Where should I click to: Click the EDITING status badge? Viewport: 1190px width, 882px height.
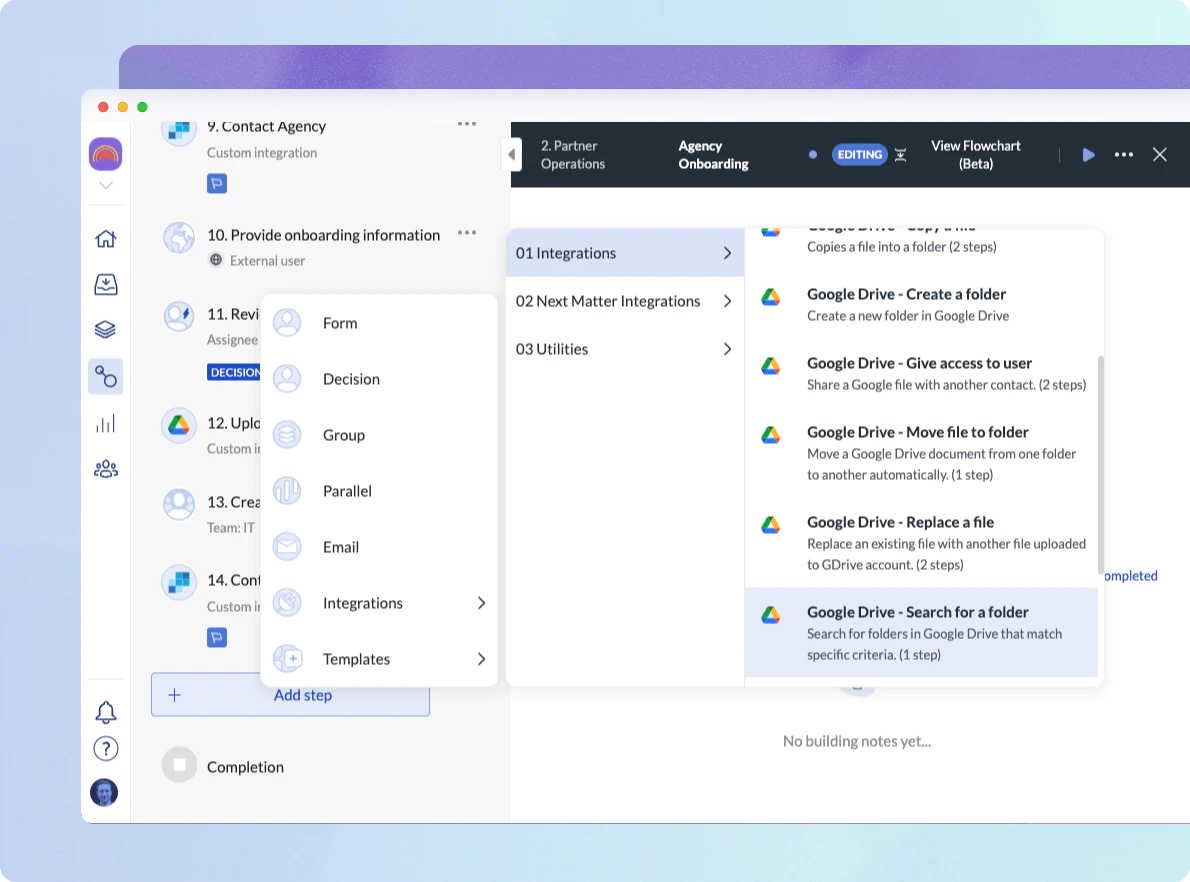click(860, 154)
